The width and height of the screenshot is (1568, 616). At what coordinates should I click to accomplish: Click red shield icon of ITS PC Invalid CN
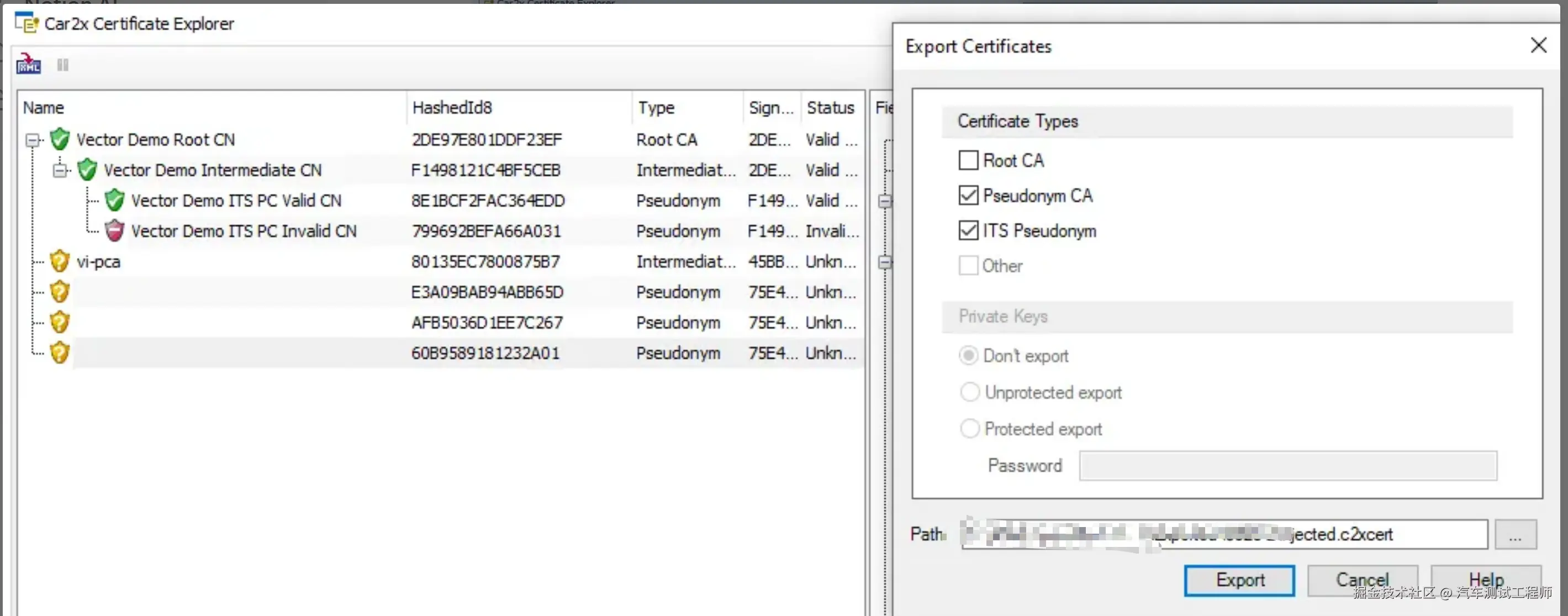click(114, 231)
